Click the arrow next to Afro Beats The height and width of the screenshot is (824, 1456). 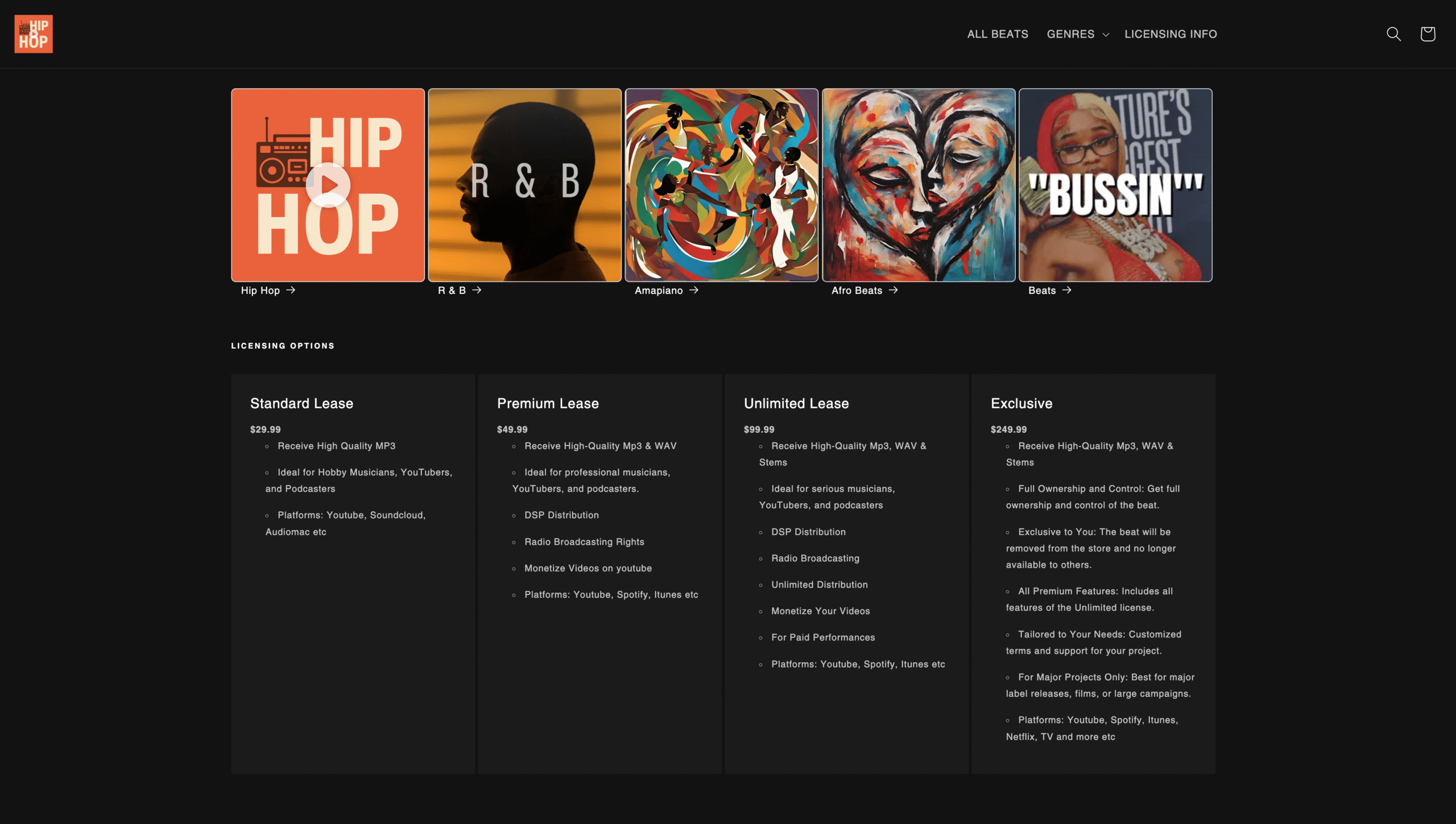pyautogui.click(x=893, y=290)
